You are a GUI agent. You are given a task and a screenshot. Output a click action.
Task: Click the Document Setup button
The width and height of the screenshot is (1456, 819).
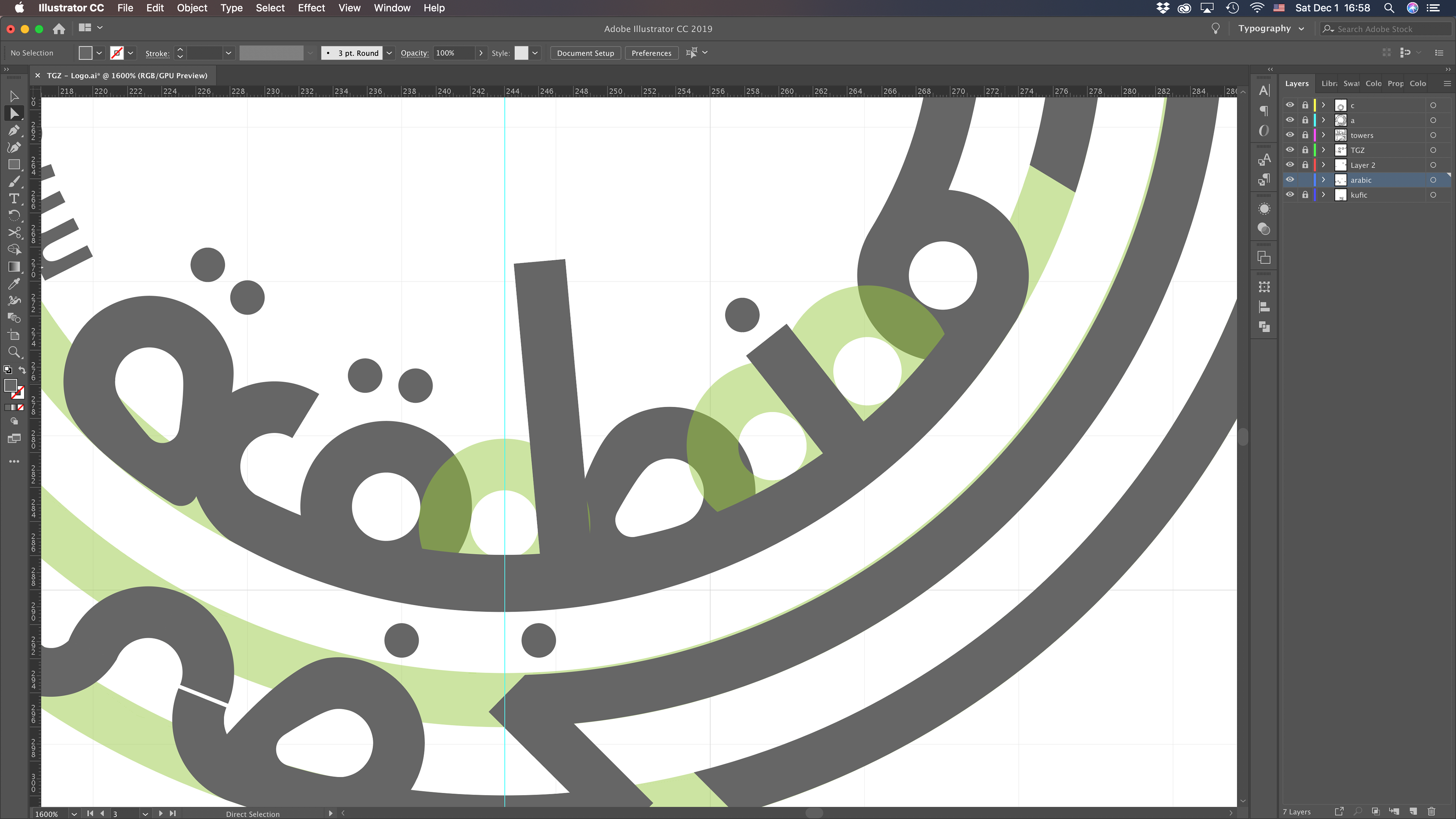point(585,53)
